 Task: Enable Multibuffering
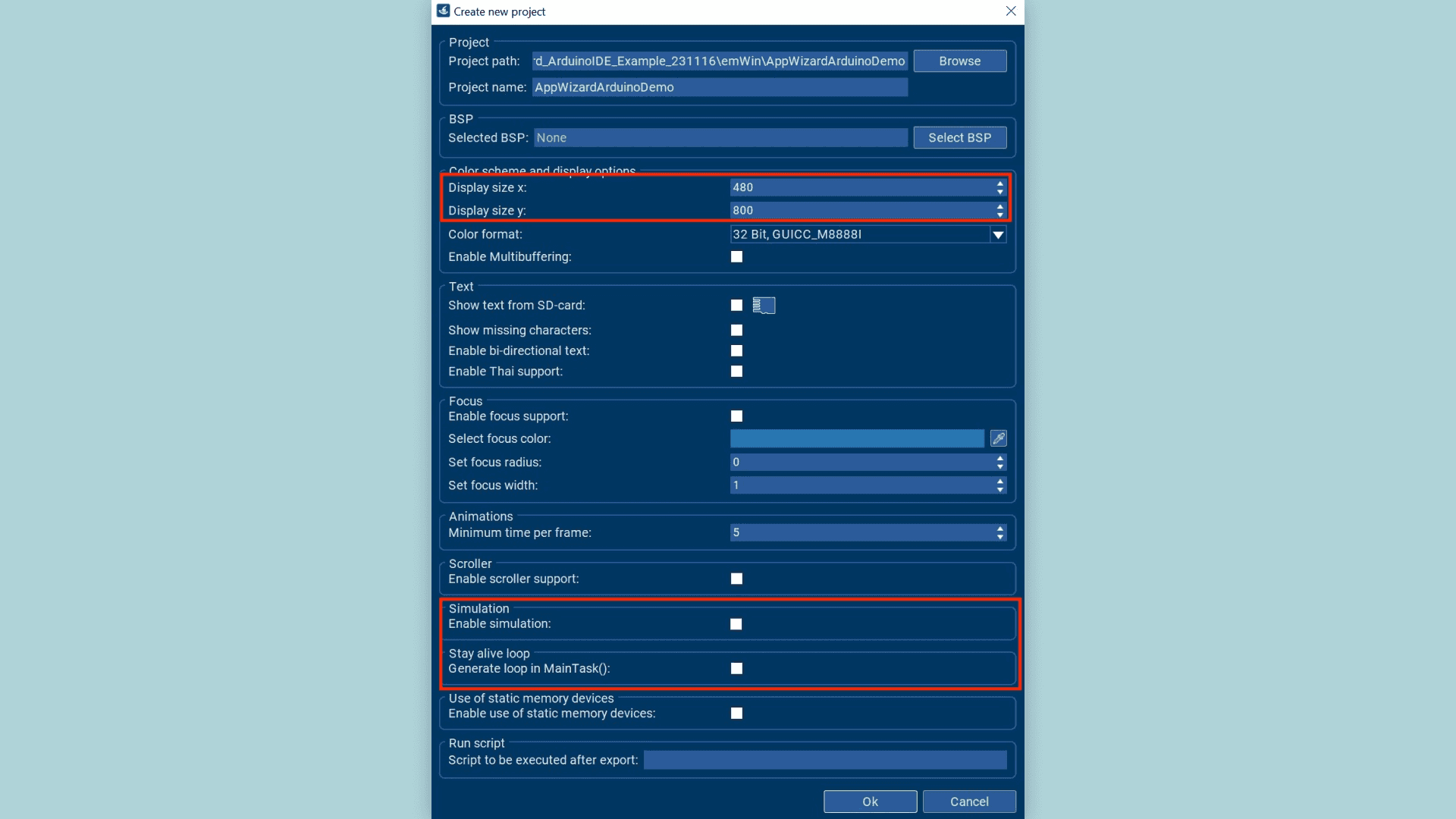[x=736, y=256]
